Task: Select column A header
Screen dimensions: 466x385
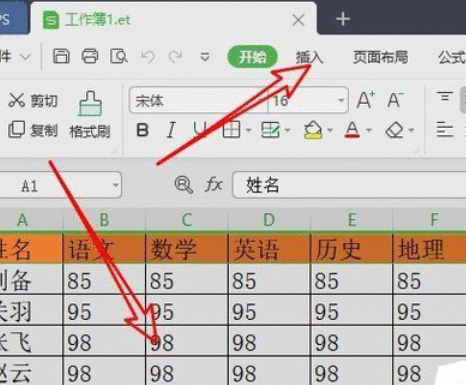Action: pyautogui.click(x=31, y=219)
